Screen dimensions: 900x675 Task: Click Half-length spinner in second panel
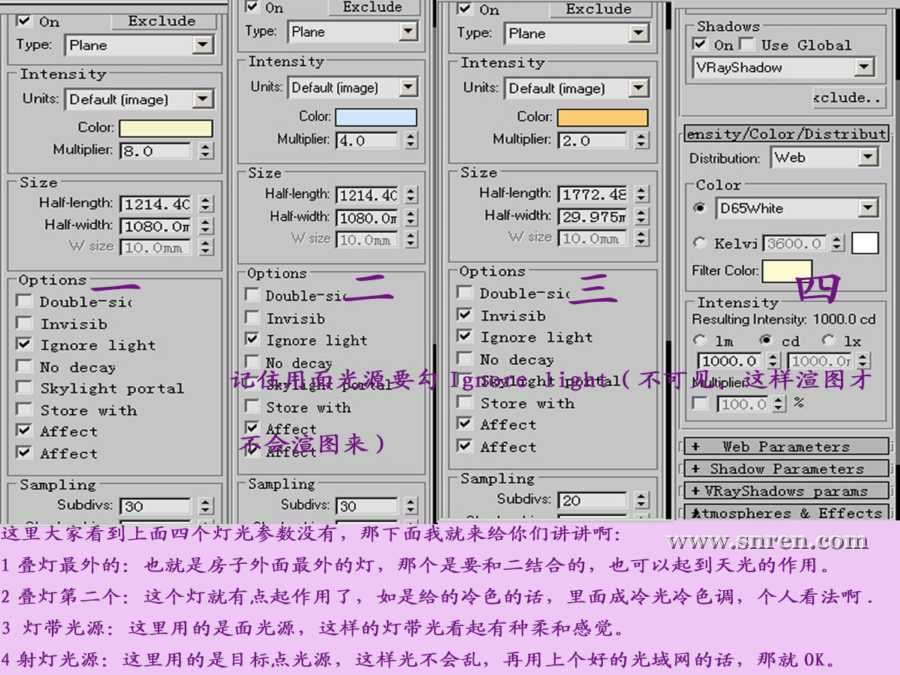pos(410,195)
